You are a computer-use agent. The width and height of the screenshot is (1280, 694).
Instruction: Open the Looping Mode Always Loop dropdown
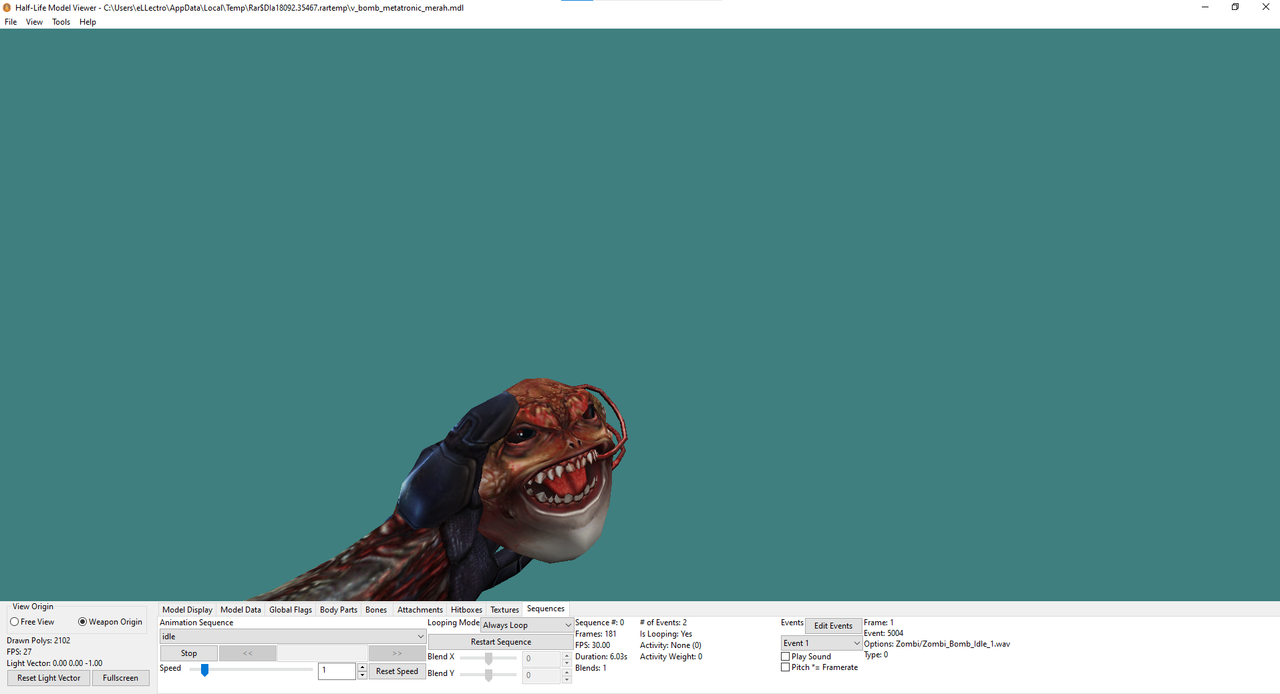coord(526,625)
